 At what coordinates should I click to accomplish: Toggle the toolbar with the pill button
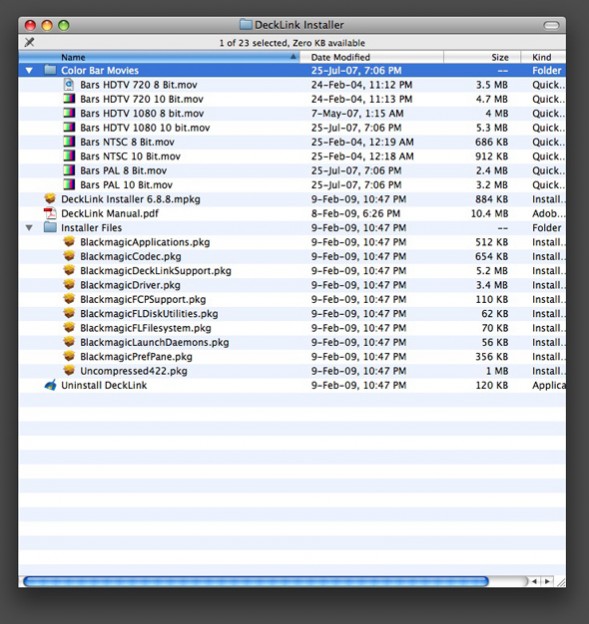pos(551,25)
